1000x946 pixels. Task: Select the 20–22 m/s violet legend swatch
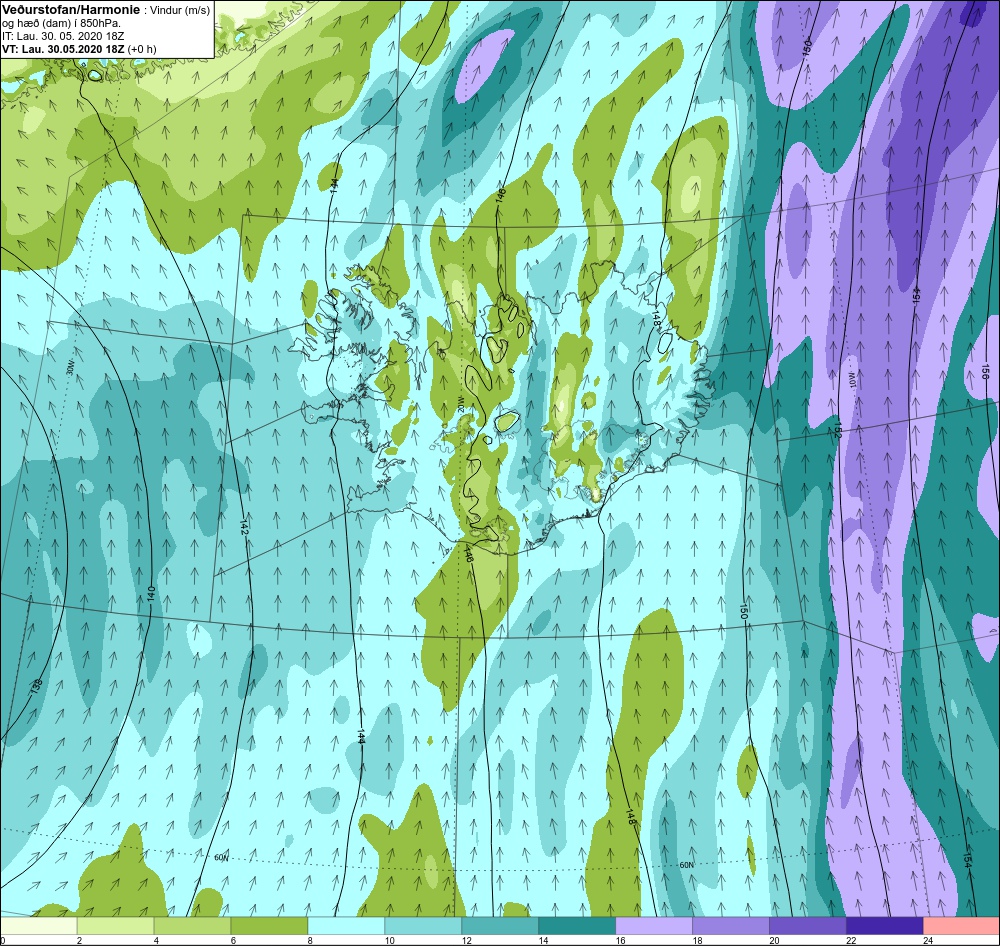(807, 925)
